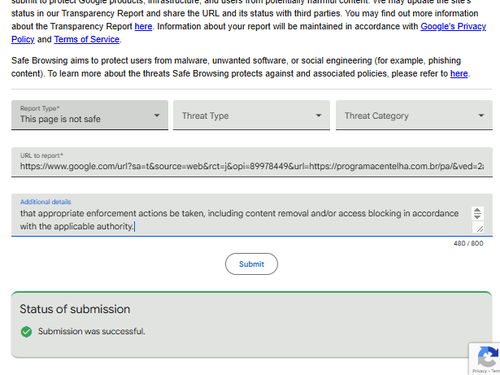The image size is (500, 375).
Task: Open the Report Type dropdown
Action: point(90,115)
